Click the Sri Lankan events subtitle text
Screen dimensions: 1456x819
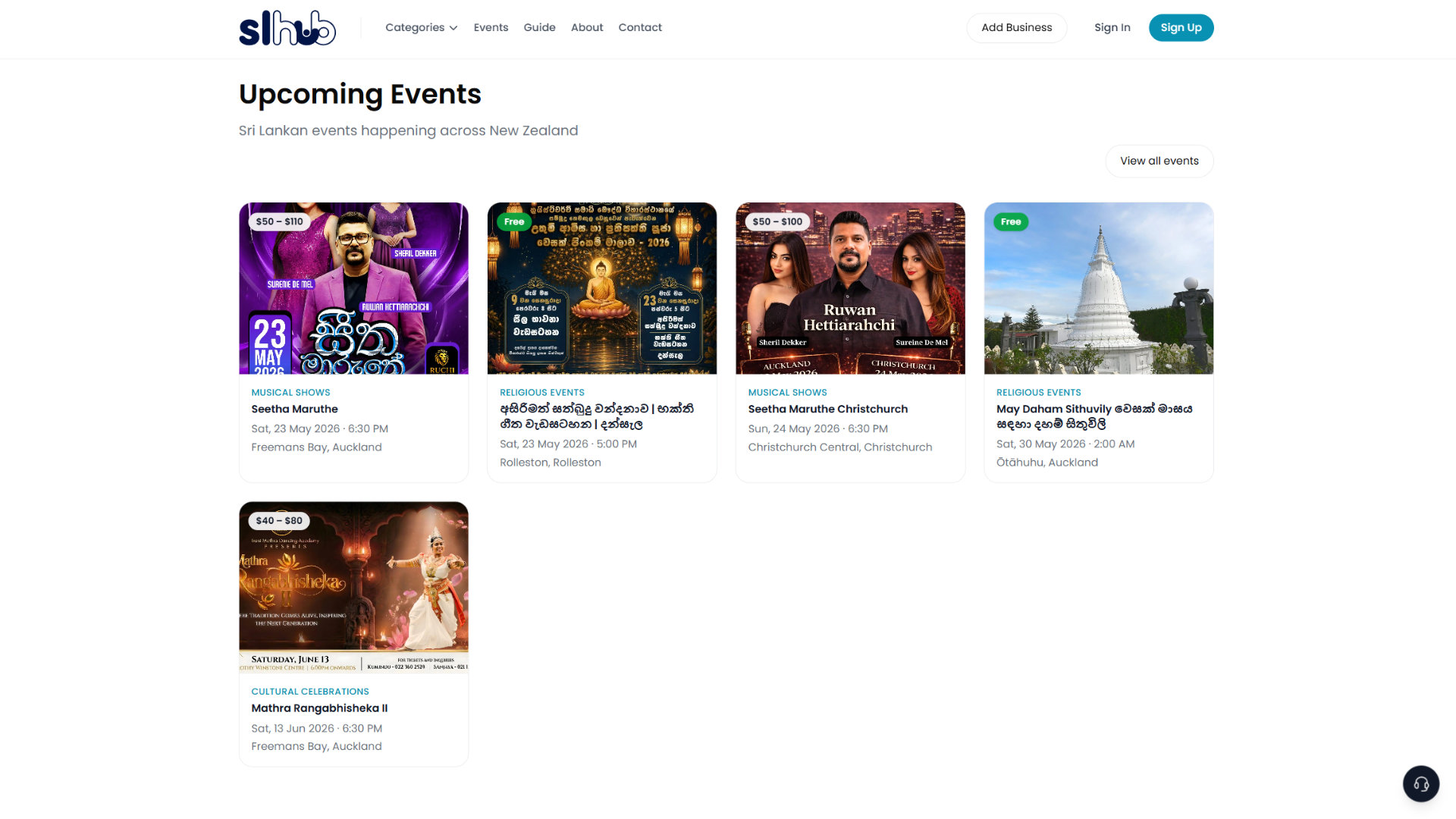pyautogui.click(x=408, y=130)
